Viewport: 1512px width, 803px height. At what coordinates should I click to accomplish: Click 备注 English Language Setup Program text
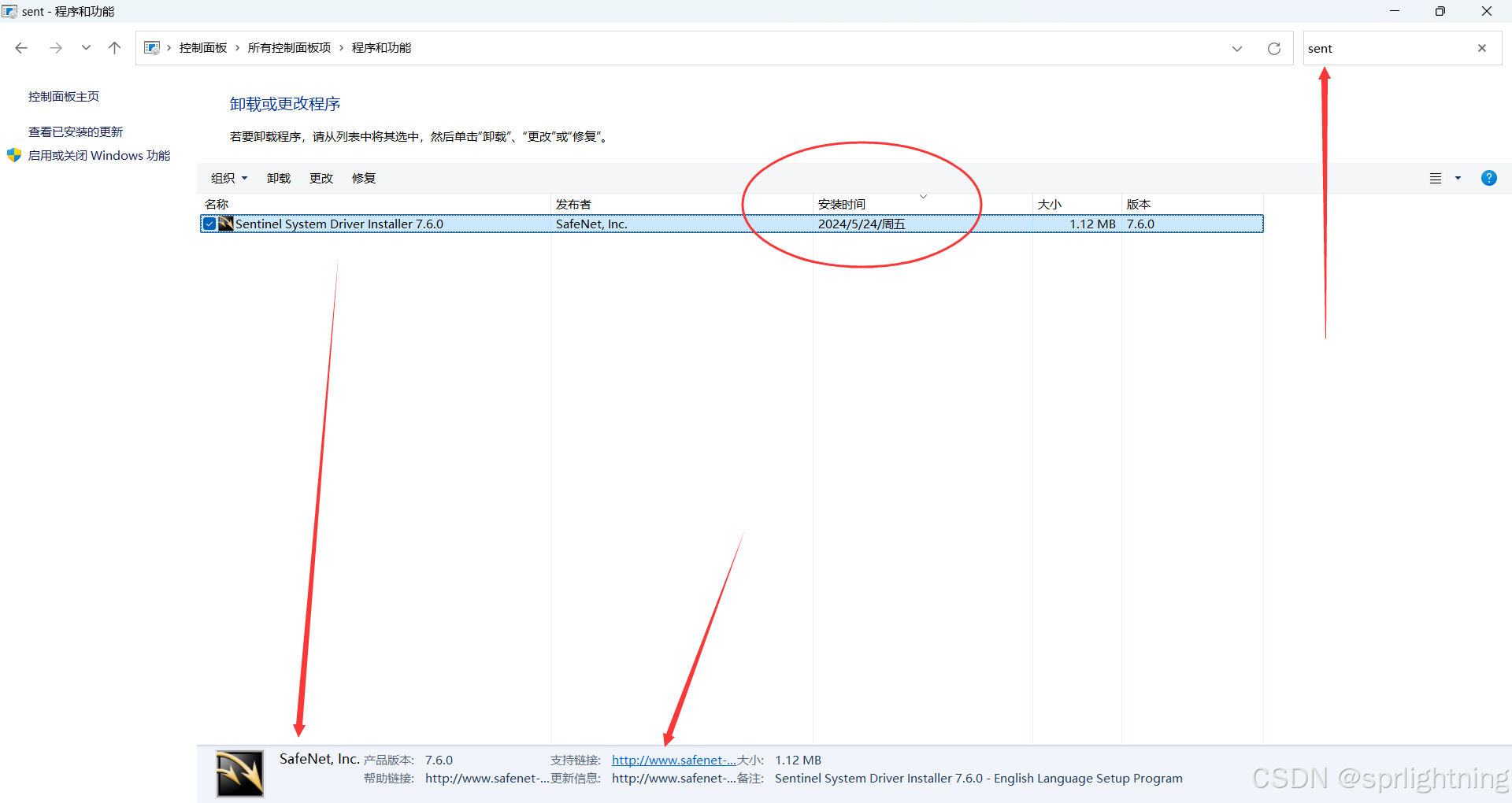click(x=979, y=779)
